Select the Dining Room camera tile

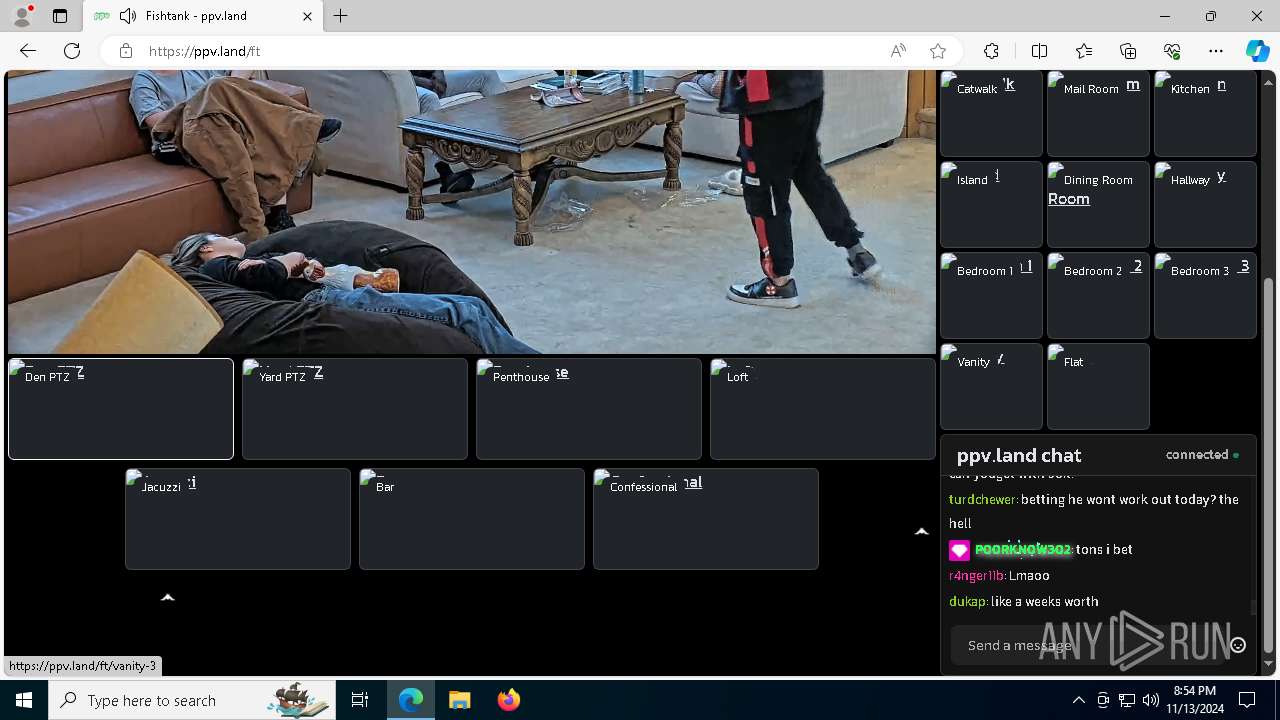(1098, 204)
